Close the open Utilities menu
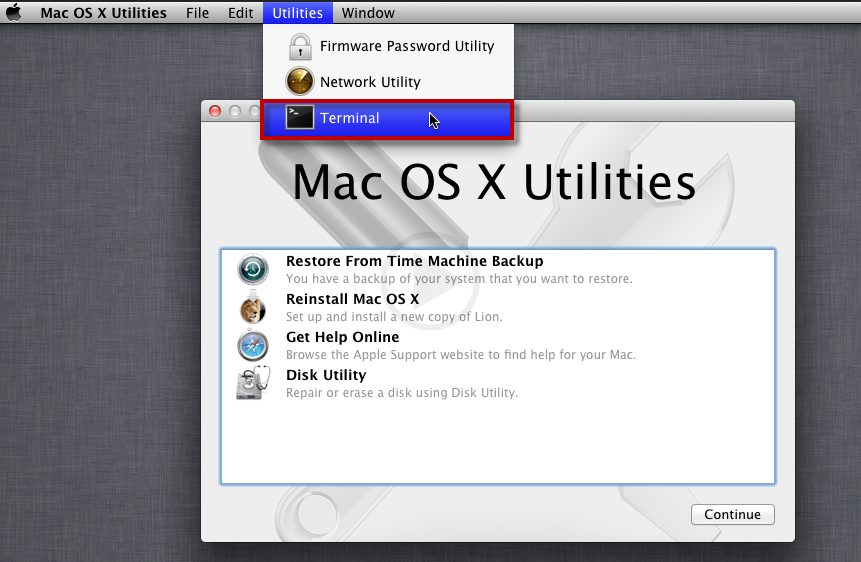The width and height of the screenshot is (861, 562). point(298,13)
